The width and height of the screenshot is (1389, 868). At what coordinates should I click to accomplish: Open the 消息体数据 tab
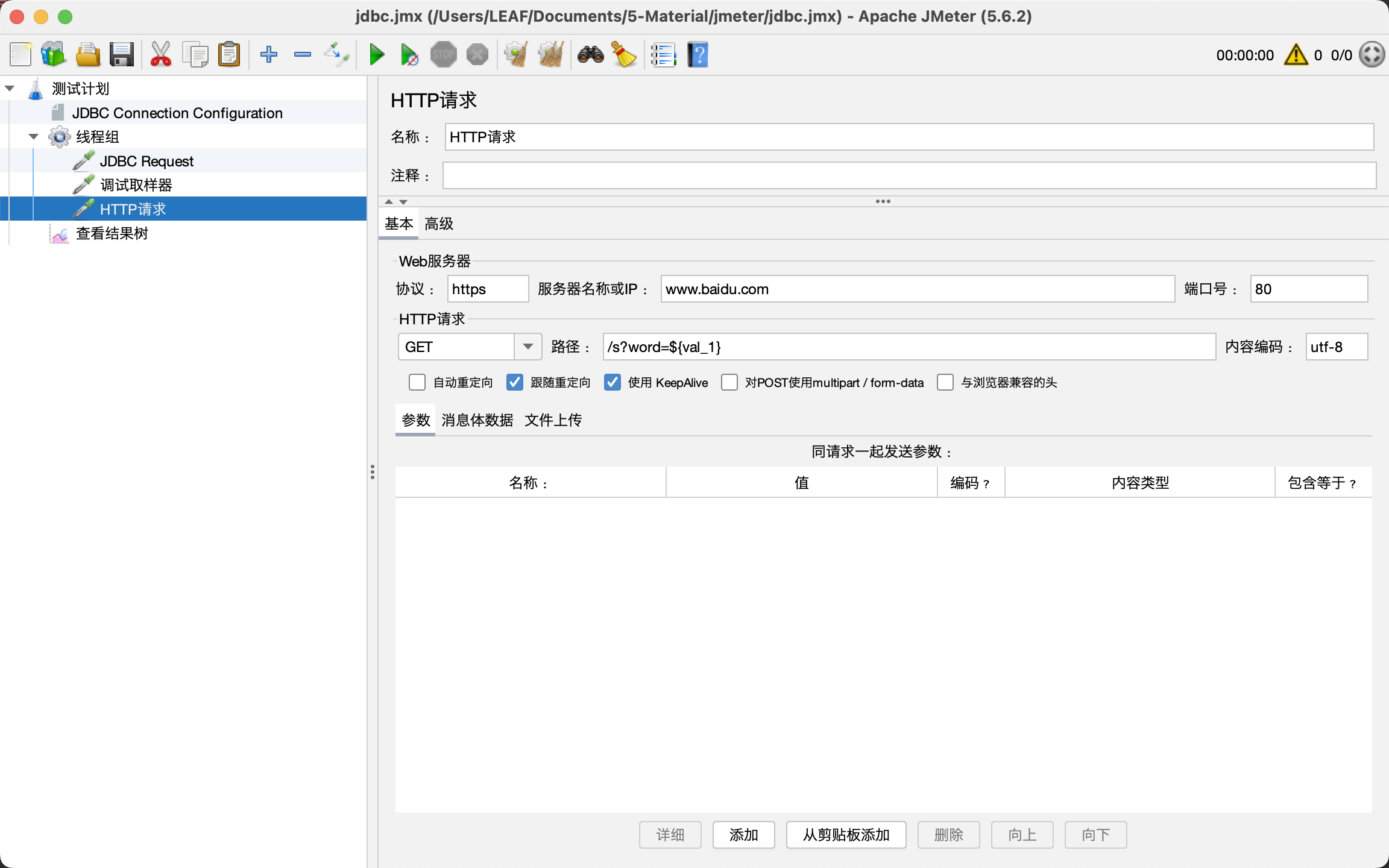click(x=477, y=420)
